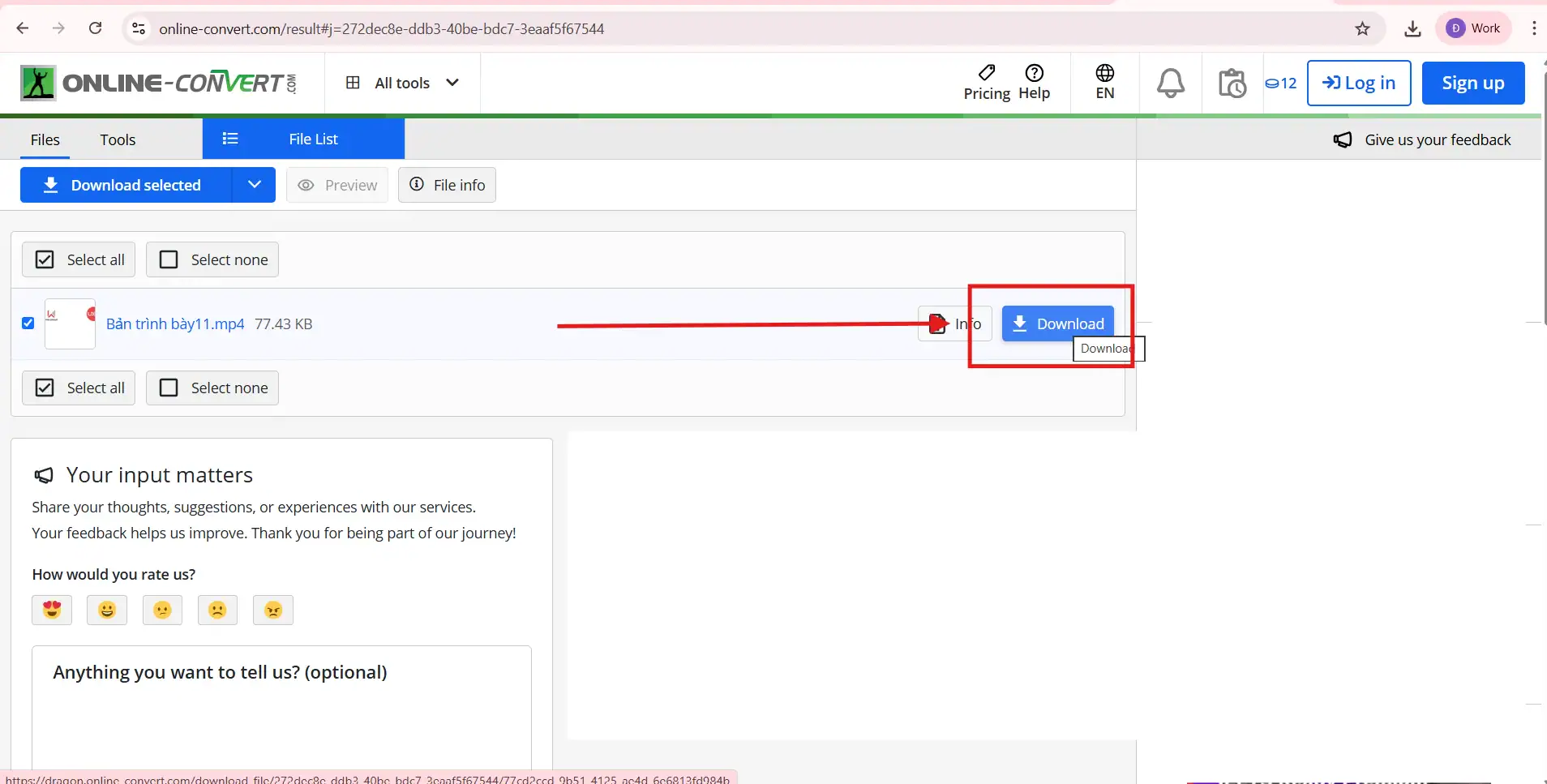Click the coins balance icon showing 12
The image size is (1547, 784).
(1282, 82)
